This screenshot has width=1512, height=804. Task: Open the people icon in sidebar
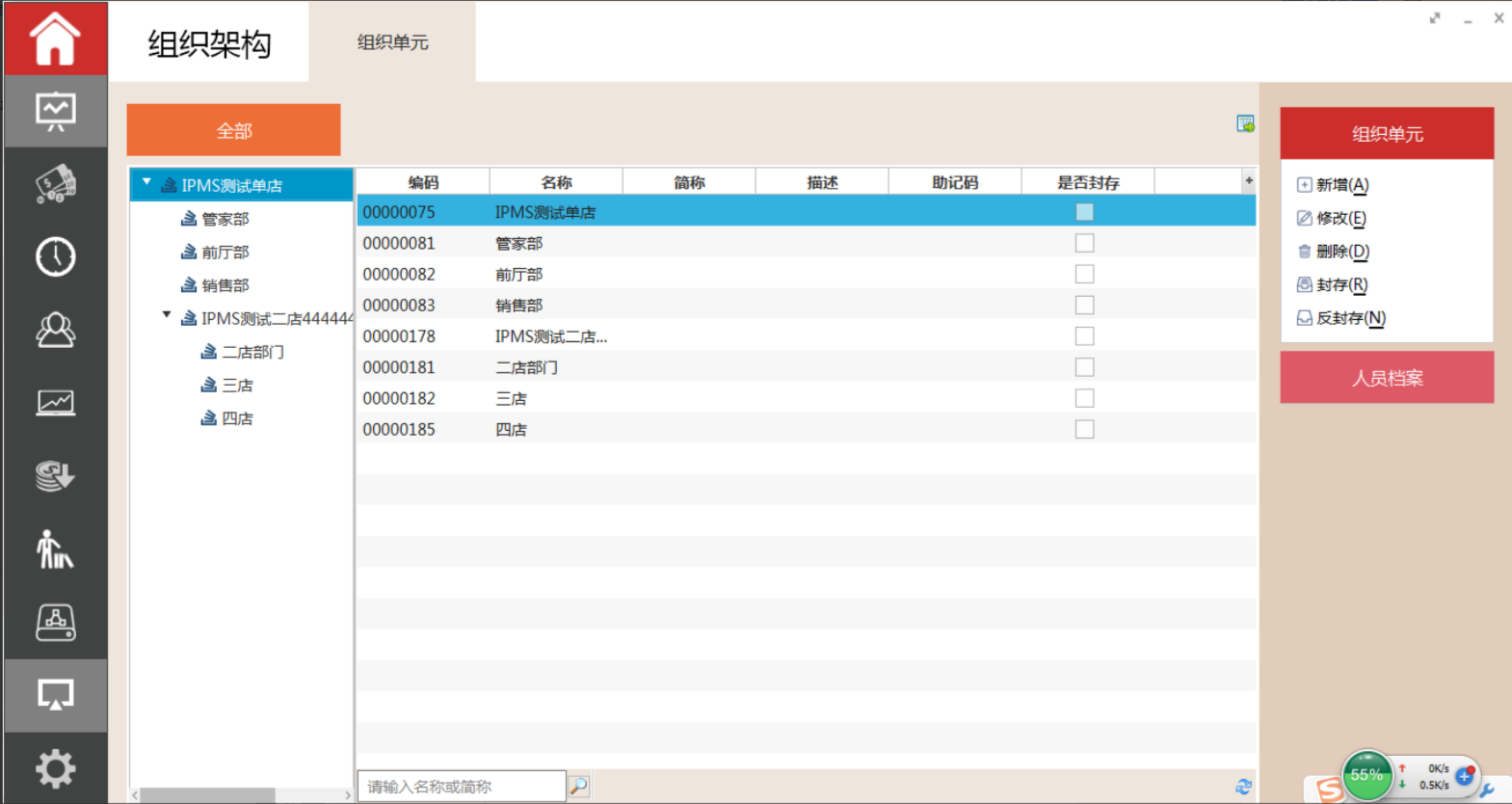pyautogui.click(x=55, y=330)
